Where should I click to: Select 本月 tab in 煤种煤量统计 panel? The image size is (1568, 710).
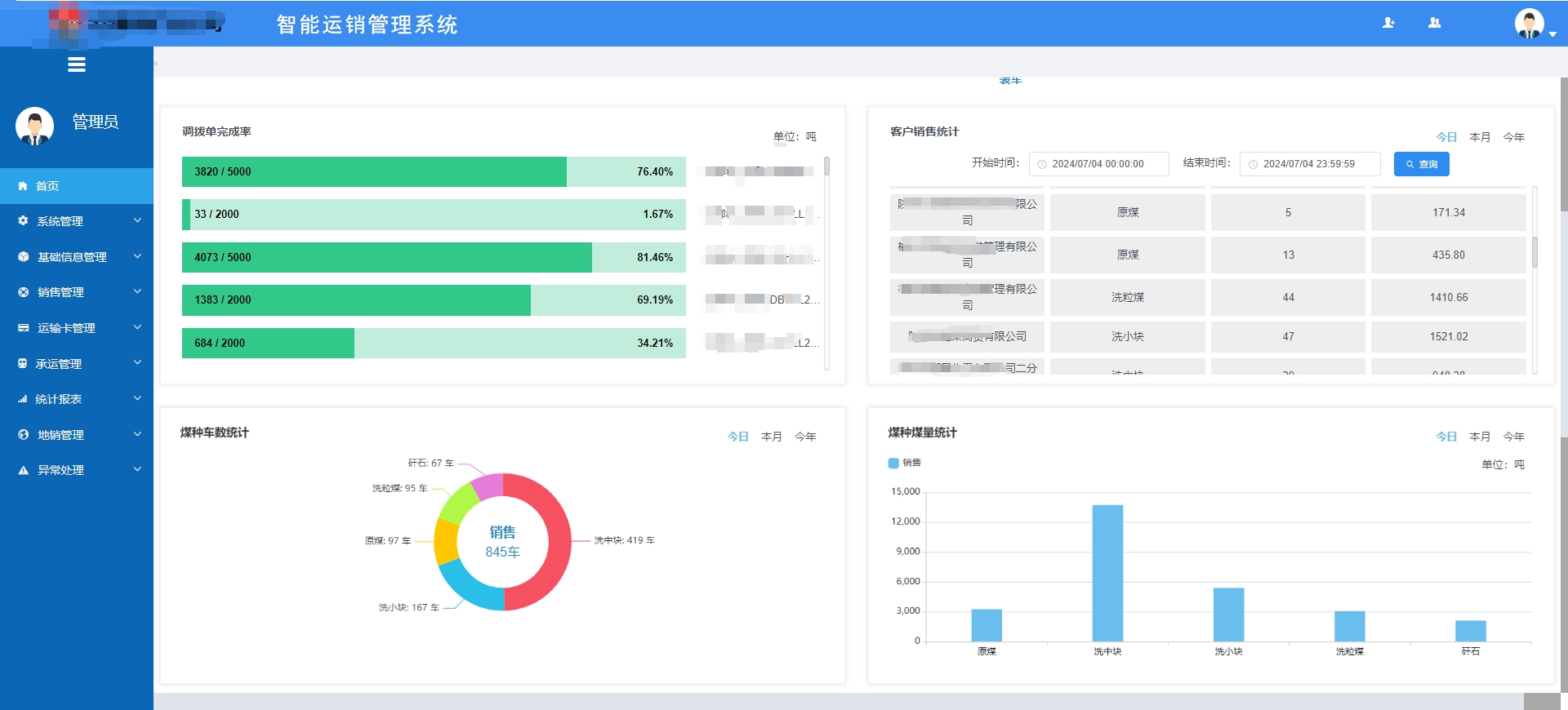tap(1479, 437)
